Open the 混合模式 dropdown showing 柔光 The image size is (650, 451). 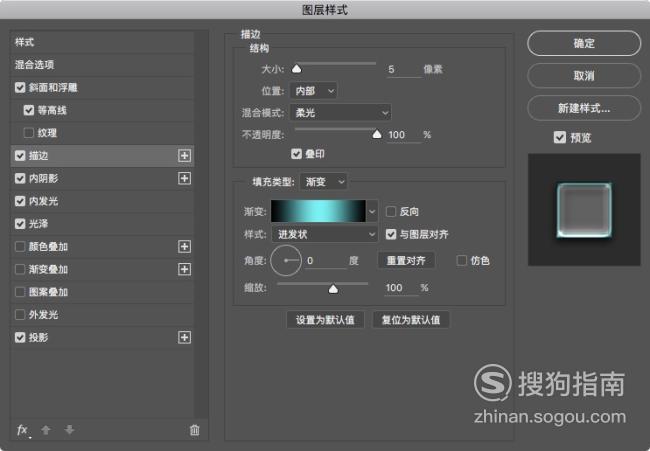tap(341, 113)
